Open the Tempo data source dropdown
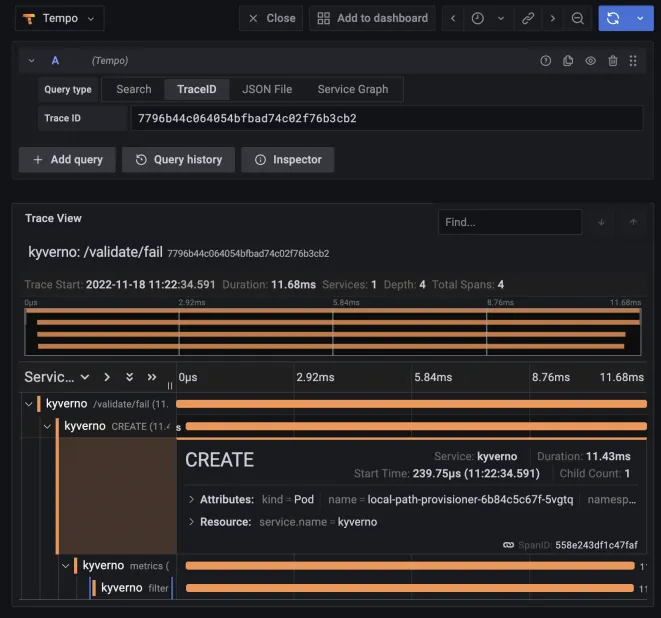The height and width of the screenshot is (618, 661). 60,18
